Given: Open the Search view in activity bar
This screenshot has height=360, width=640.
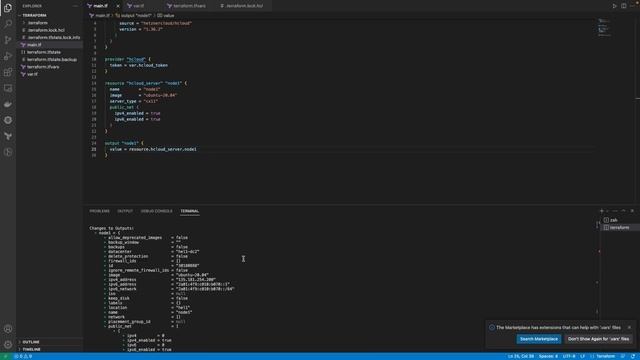Looking at the screenshot, I should point(8,24).
